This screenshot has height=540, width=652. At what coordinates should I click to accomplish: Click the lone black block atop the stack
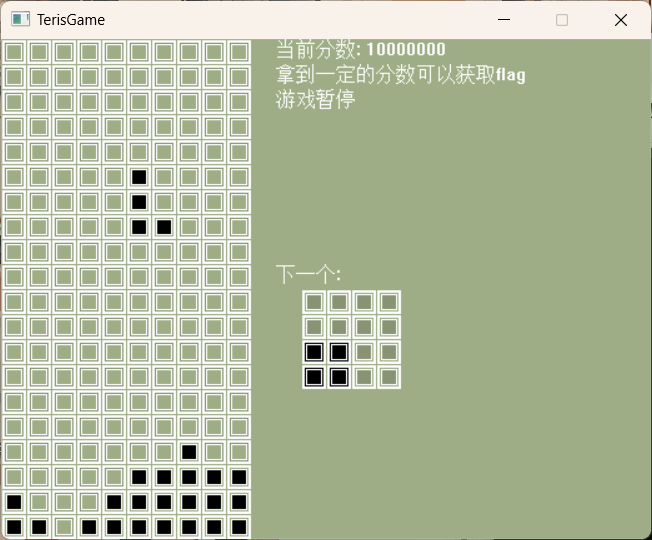point(189,452)
